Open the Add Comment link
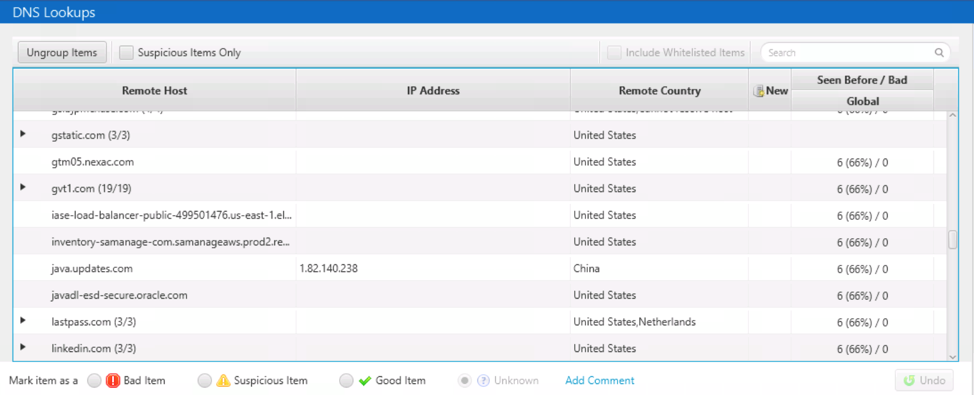The height and width of the screenshot is (395, 974). pos(599,381)
